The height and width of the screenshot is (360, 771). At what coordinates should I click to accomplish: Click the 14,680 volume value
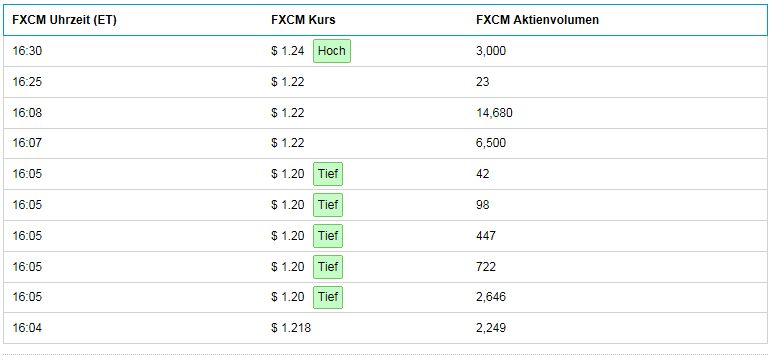[x=494, y=113]
